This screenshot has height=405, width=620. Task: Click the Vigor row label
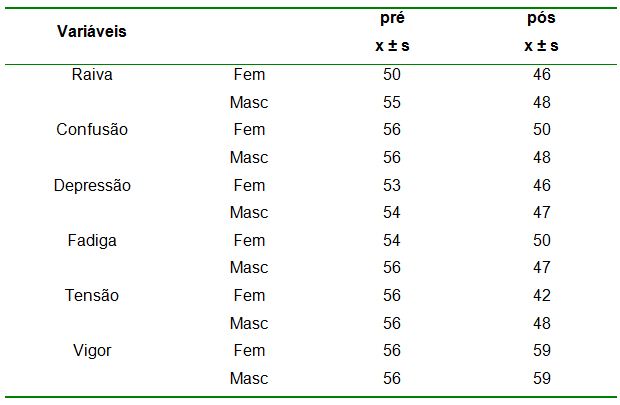92,351
